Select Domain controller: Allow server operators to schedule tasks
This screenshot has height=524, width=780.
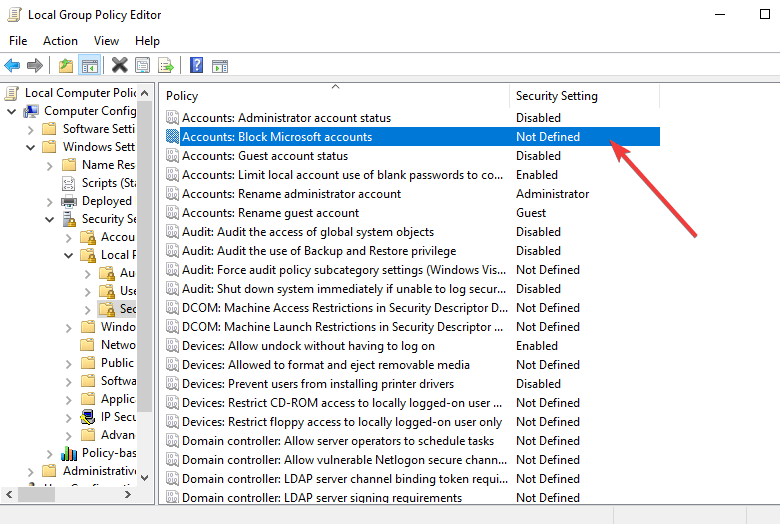[x=412, y=441]
